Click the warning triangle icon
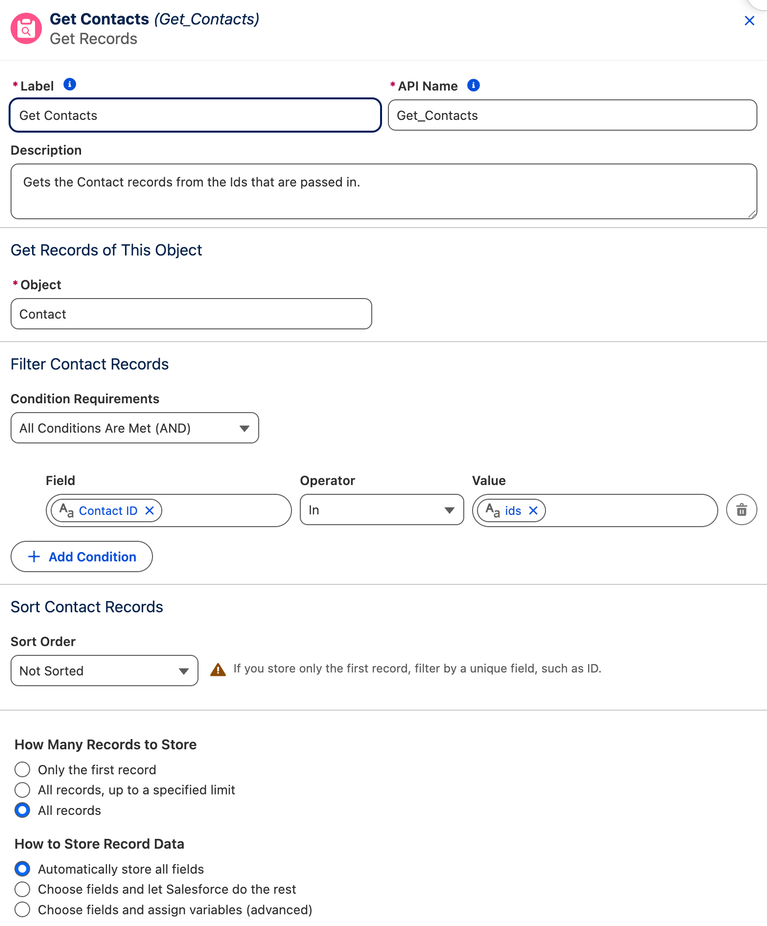 [x=218, y=669]
